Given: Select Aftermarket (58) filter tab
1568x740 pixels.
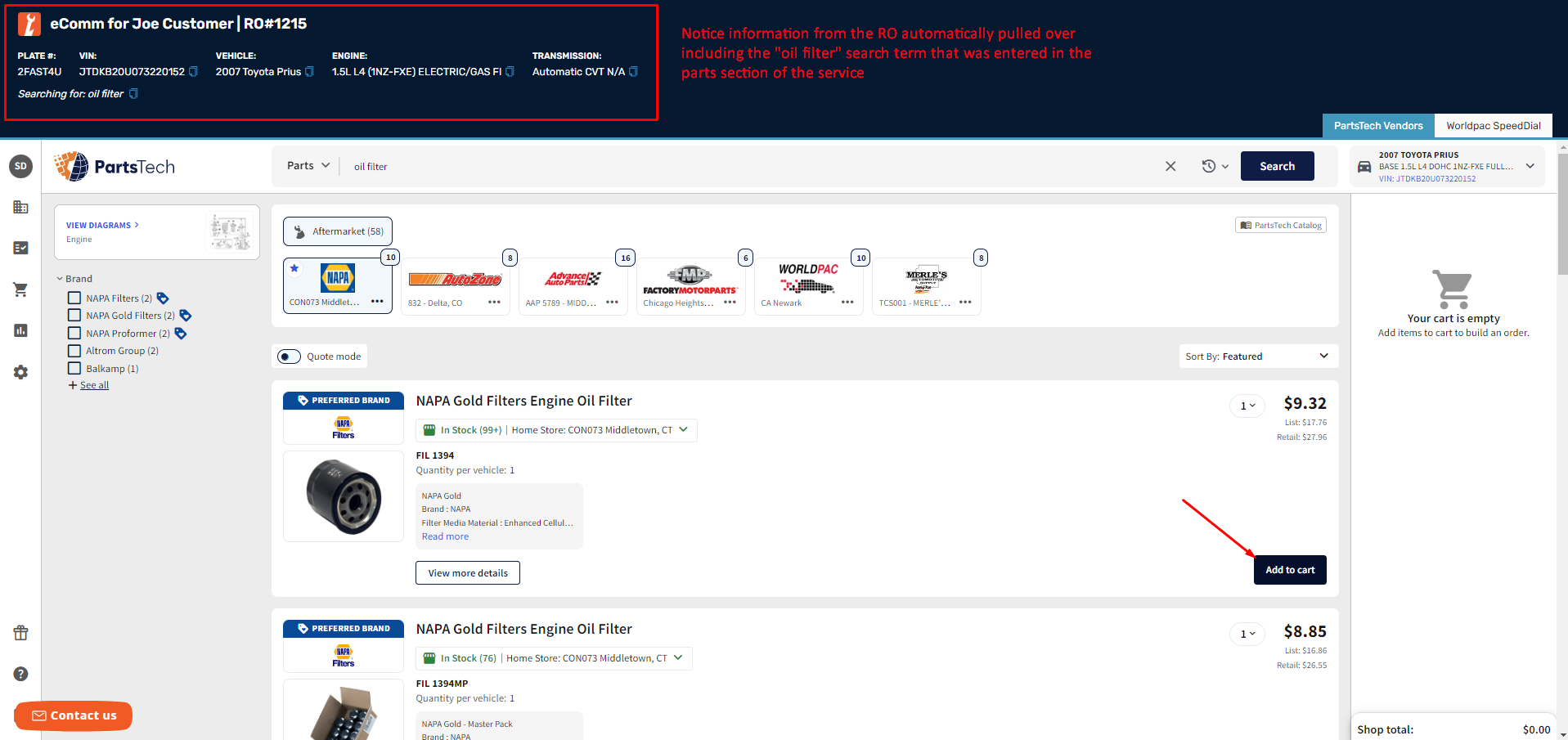Looking at the screenshot, I should 338,231.
